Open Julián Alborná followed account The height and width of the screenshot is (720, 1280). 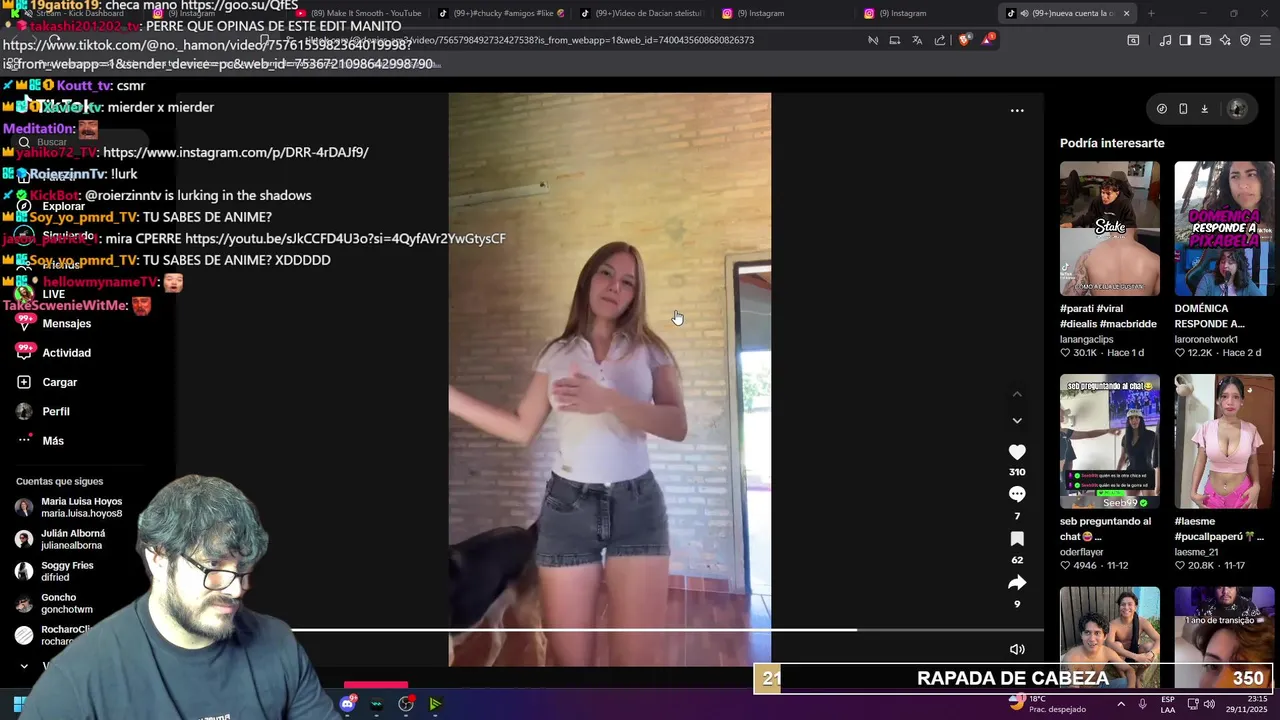(62, 539)
